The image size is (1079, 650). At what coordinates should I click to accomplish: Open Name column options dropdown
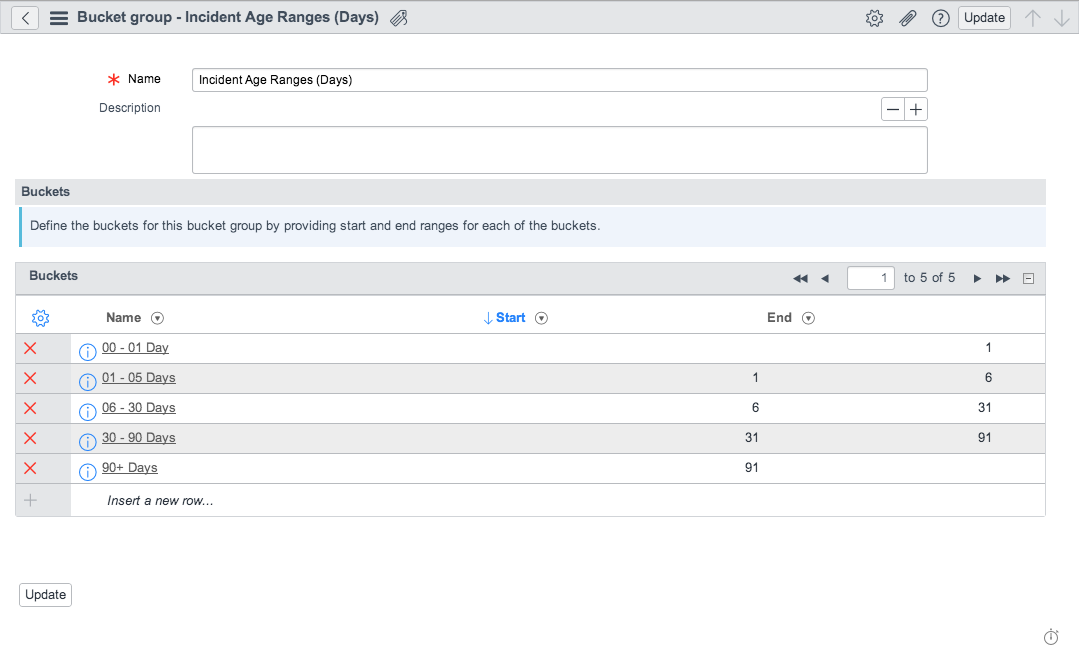point(158,318)
